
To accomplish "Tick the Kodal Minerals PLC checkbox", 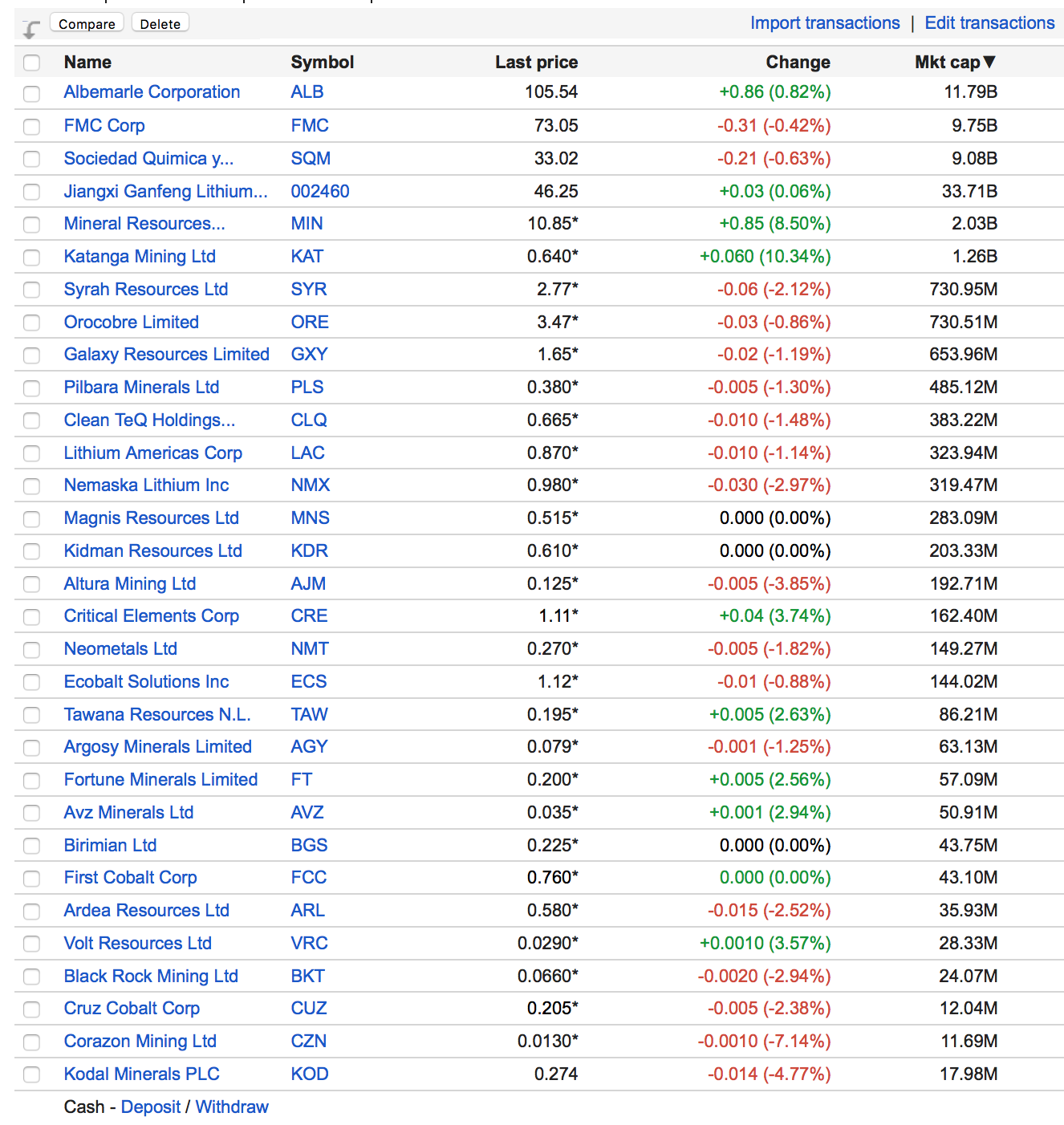I will tap(31, 1074).
